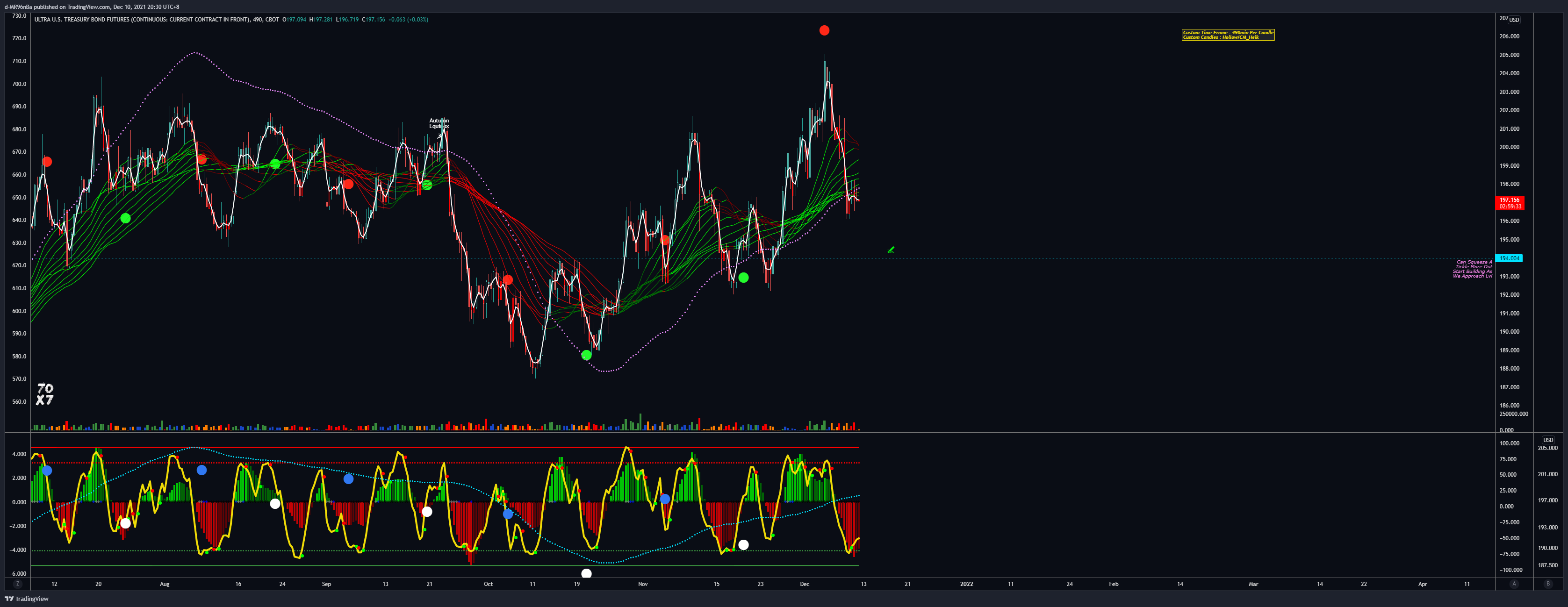Click the Aug label on time axis
The image size is (1568, 607).
(x=165, y=584)
